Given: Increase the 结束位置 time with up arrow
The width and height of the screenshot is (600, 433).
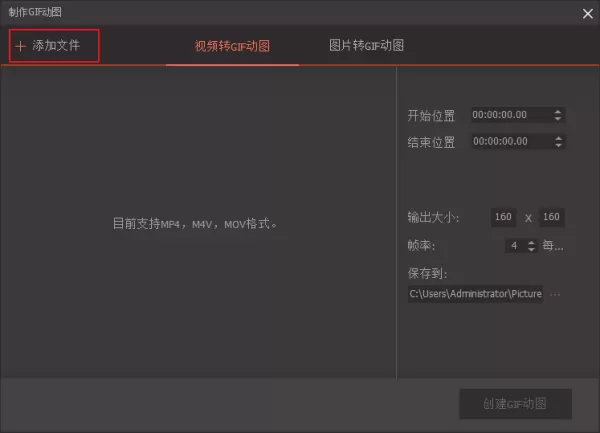Looking at the screenshot, I should pos(559,138).
